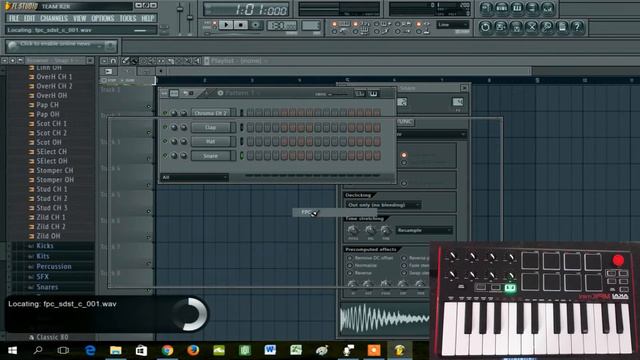
Task: Open the browser shortcut icon
Action: (532, 8)
